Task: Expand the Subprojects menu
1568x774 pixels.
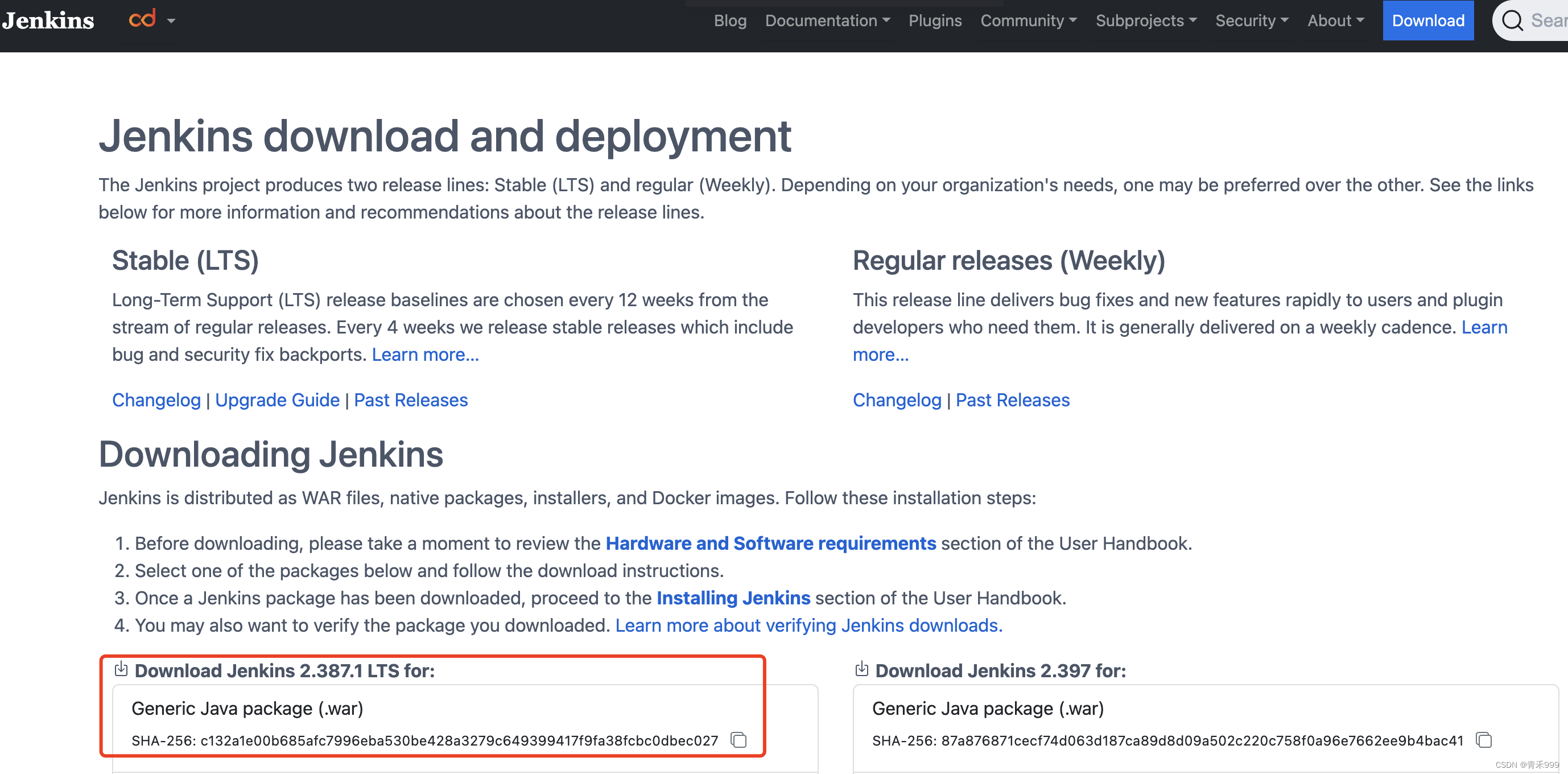Action: (1146, 20)
